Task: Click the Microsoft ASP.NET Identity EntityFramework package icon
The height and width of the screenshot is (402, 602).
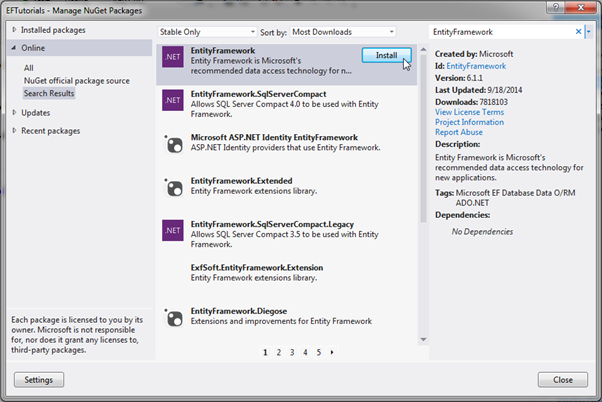Action: pos(174,144)
